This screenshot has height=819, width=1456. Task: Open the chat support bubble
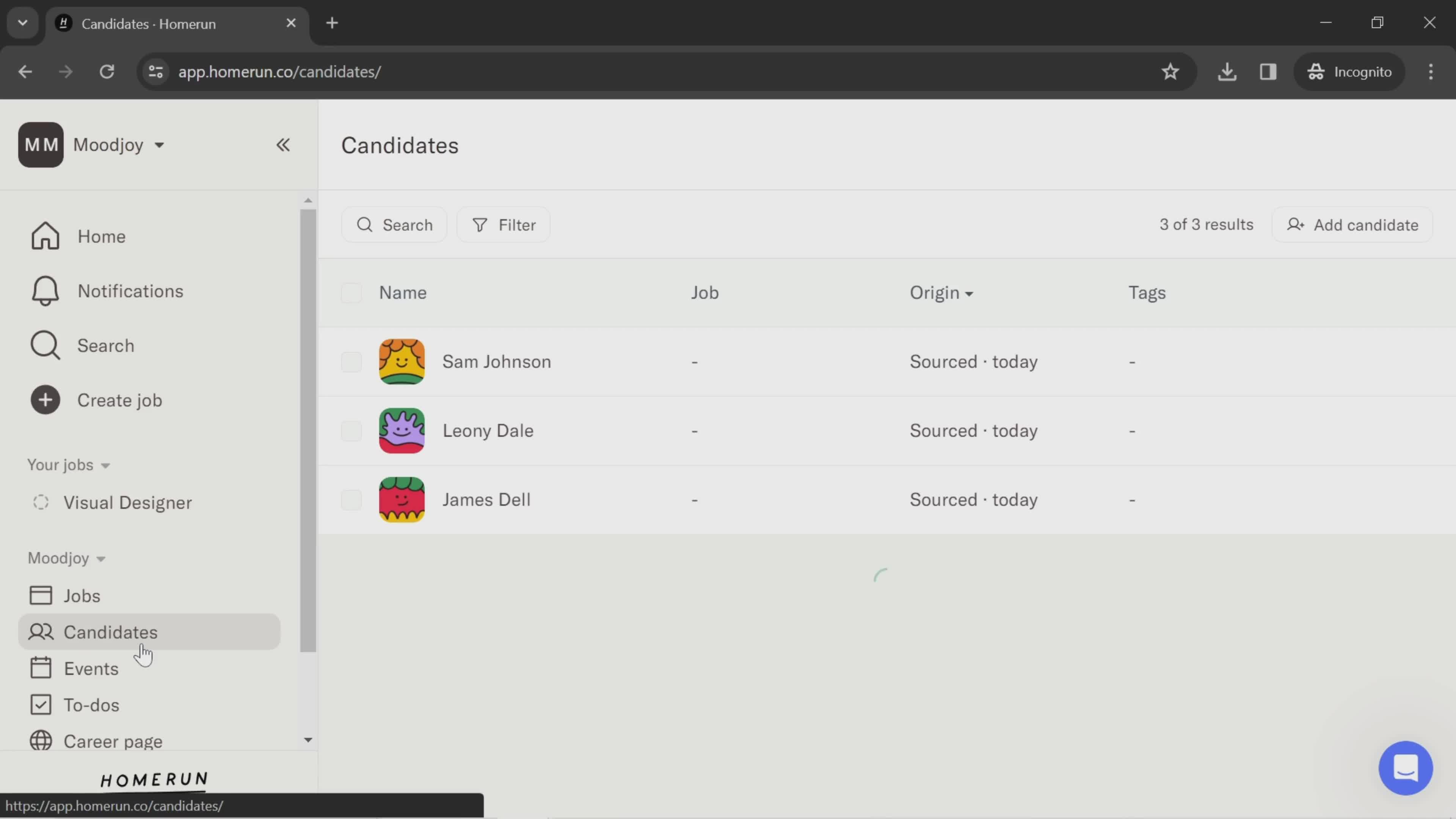coord(1405,768)
